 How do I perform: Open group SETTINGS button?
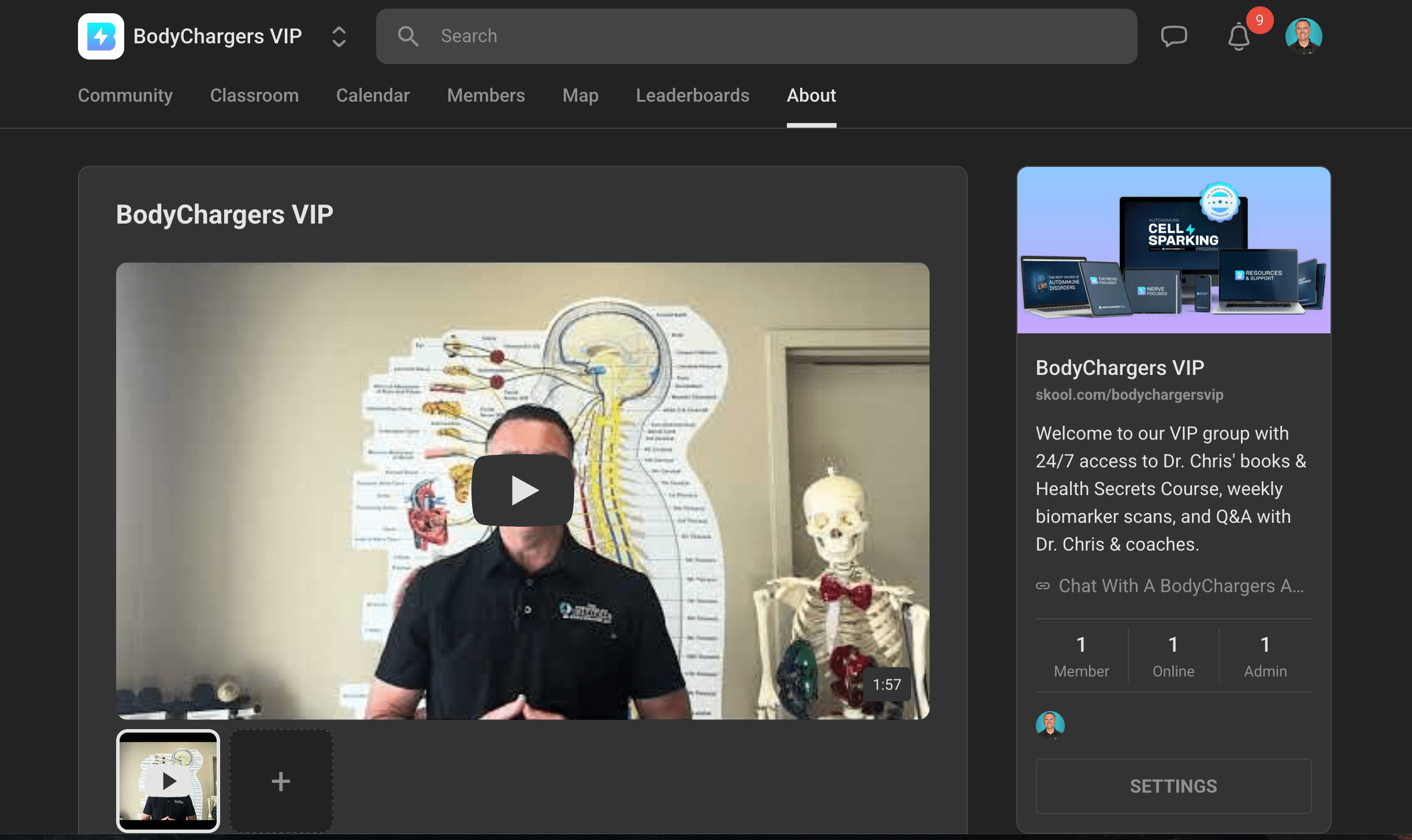pos(1173,786)
